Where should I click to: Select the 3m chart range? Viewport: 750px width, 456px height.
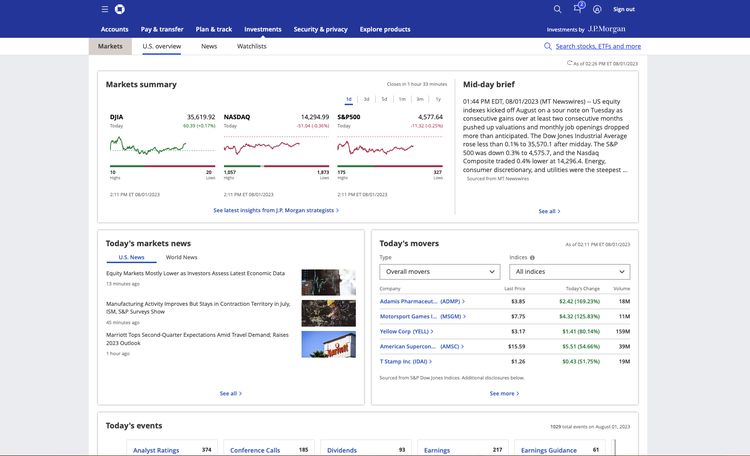tap(420, 99)
